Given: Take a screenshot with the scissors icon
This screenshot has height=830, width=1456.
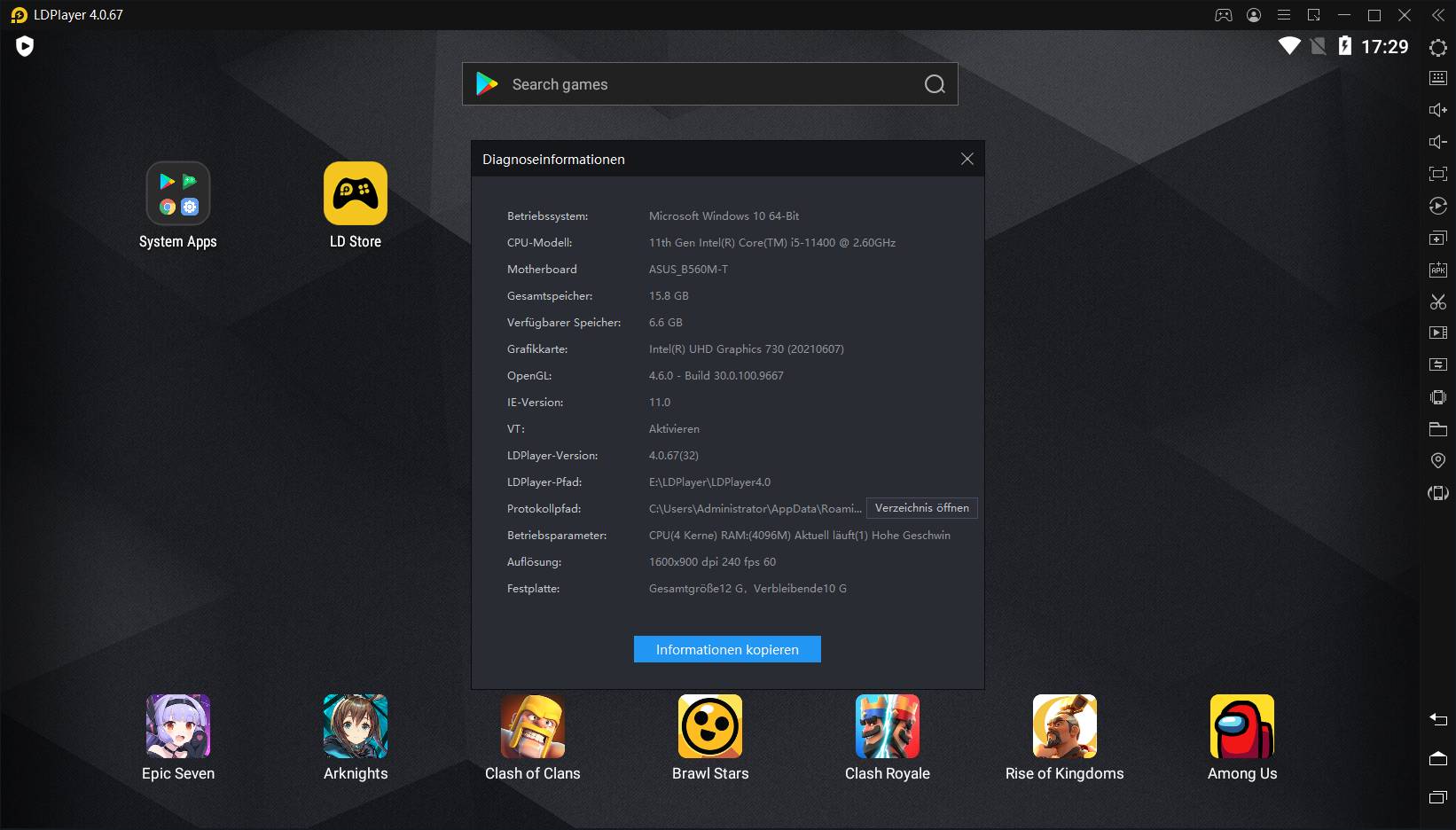Looking at the screenshot, I should coord(1438,301).
